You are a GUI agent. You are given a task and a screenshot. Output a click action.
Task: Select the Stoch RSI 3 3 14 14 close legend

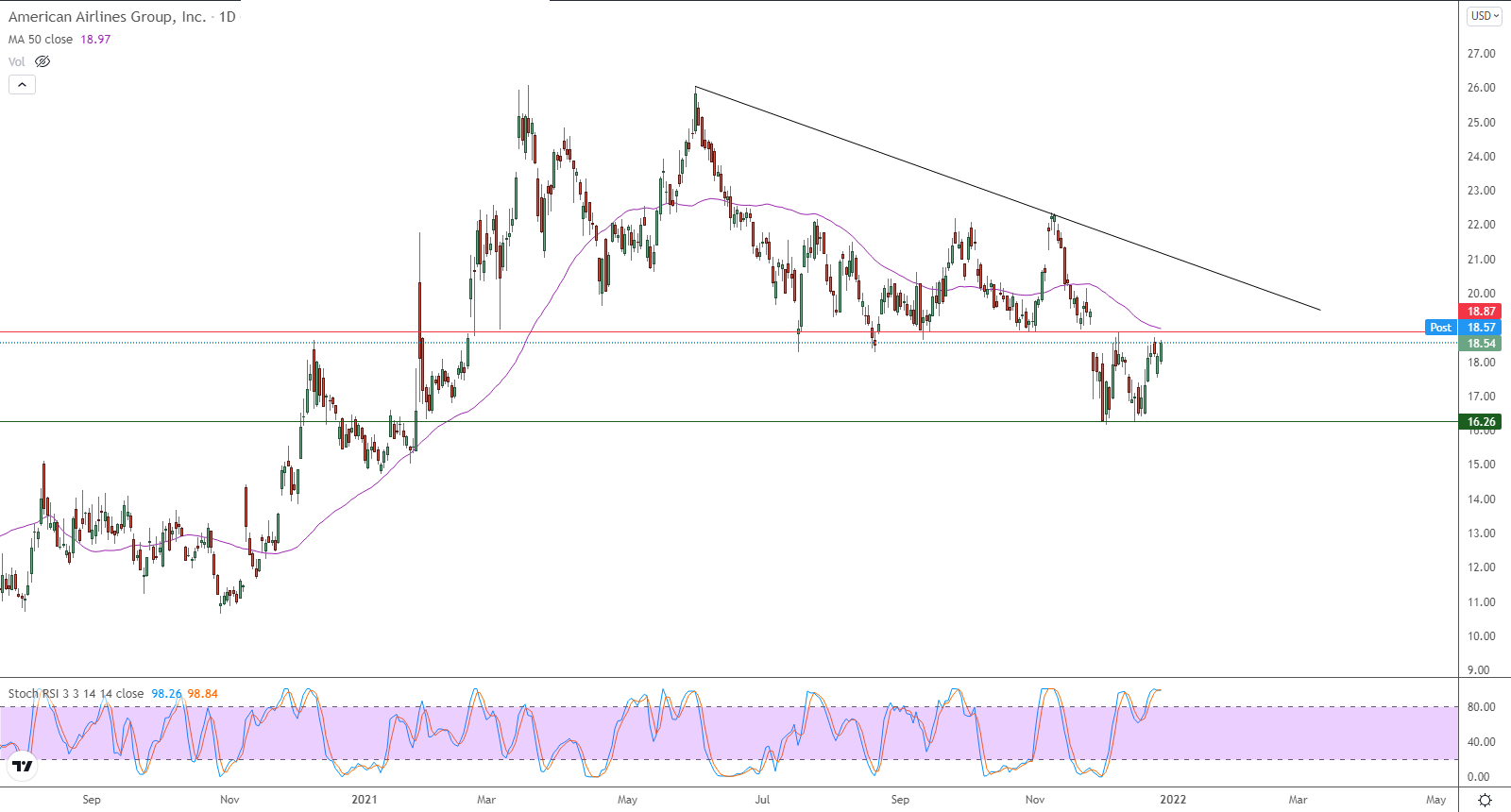click(76, 694)
